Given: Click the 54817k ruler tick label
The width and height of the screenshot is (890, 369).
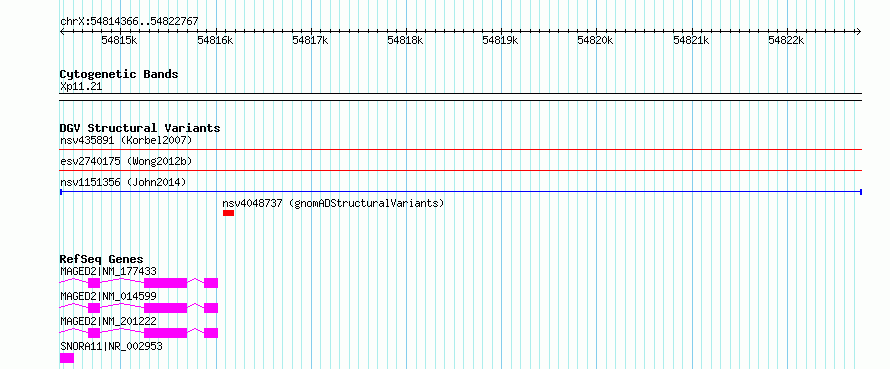Looking at the screenshot, I should 310,40.
